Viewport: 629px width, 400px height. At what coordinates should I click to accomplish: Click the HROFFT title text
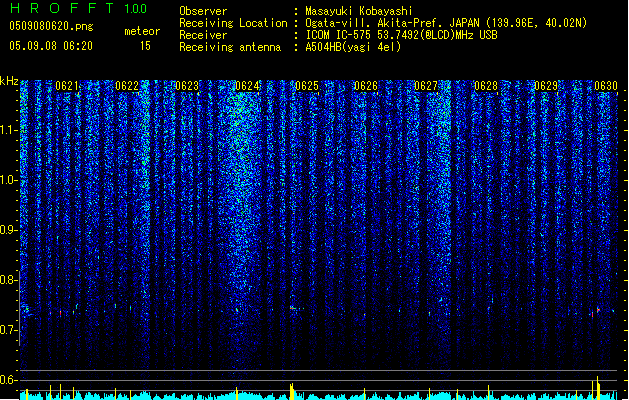(61, 8)
